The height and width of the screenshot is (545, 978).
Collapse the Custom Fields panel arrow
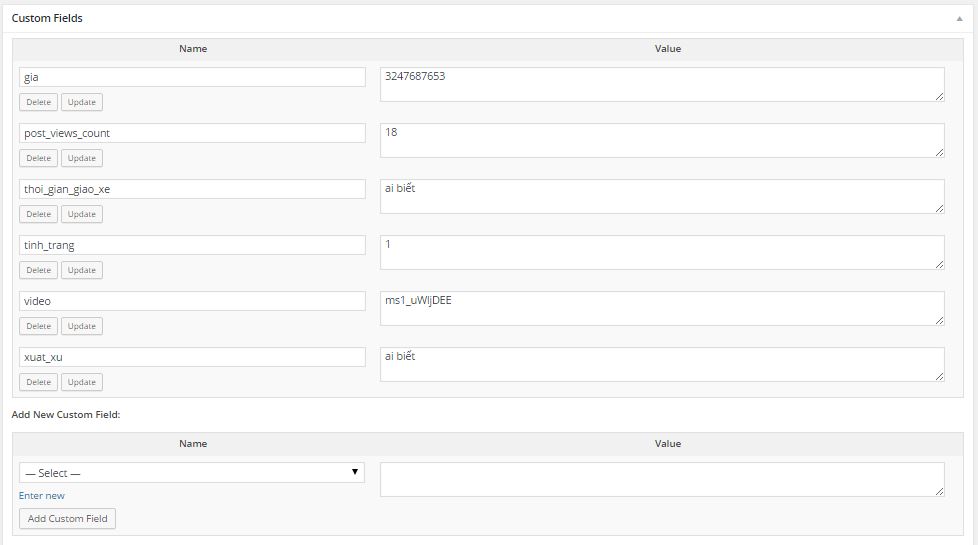click(x=959, y=18)
